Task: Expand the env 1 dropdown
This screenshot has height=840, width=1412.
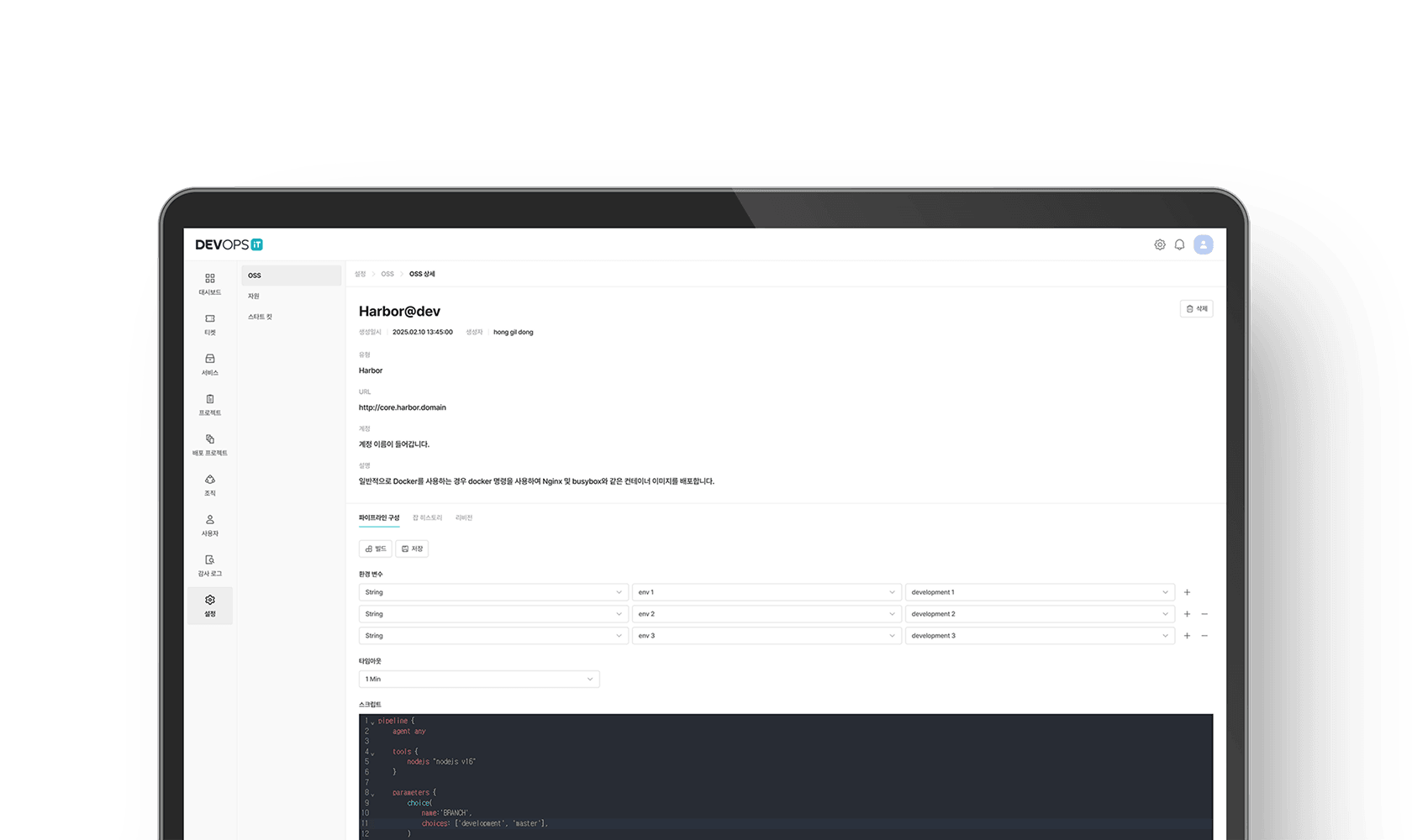Action: [766, 592]
